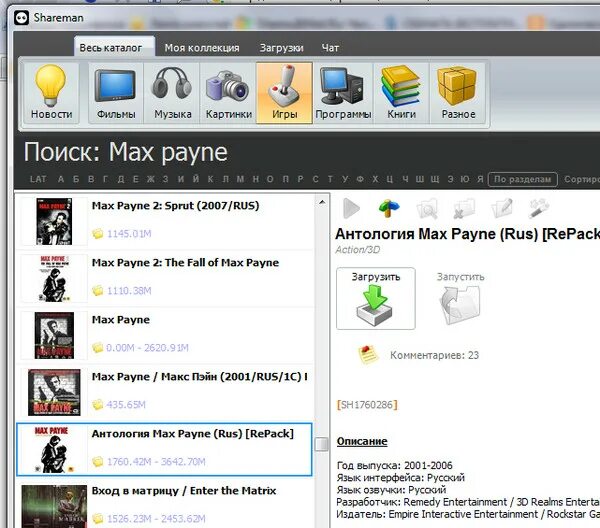The height and width of the screenshot is (528, 600).
Task: Click the folder delete icon
Action: pyautogui.click(x=464, y=208)
